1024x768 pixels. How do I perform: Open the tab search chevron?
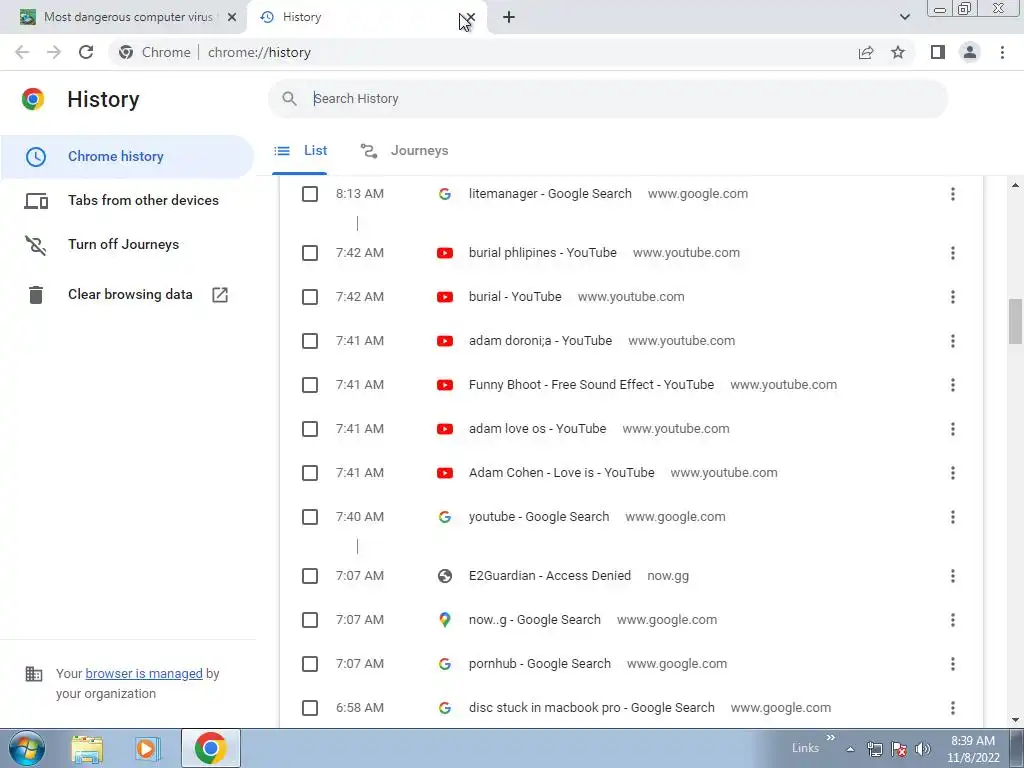[904, 18]
